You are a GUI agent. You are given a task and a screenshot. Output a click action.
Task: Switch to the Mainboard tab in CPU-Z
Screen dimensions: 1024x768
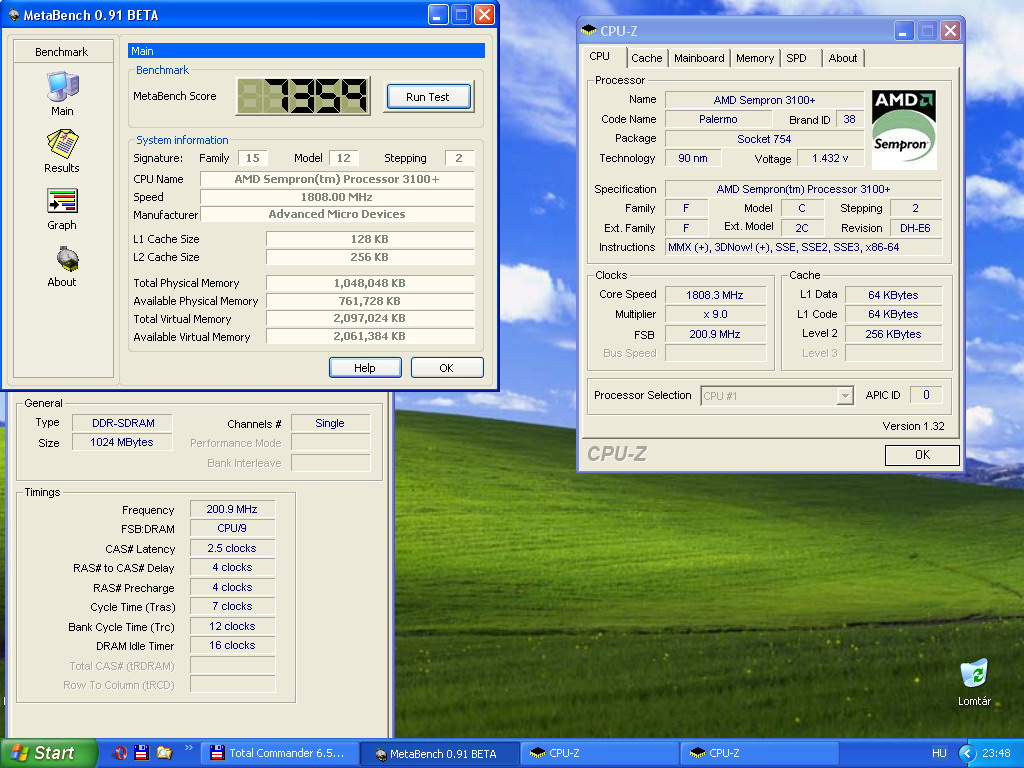(699, 58)
